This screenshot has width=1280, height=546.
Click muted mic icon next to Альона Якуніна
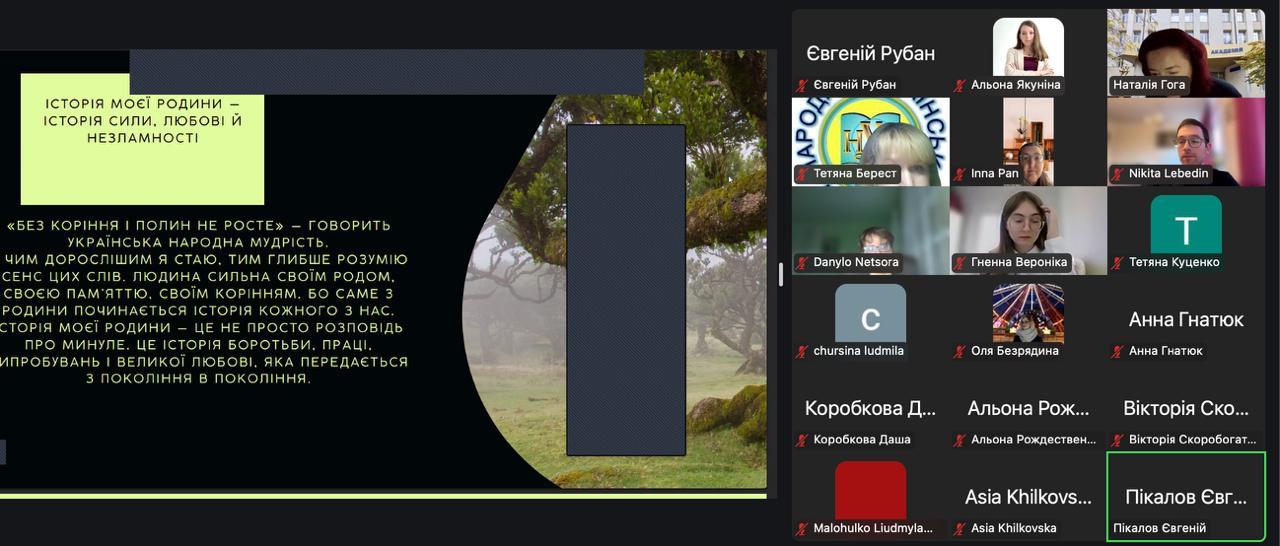(x=960, y=85)
